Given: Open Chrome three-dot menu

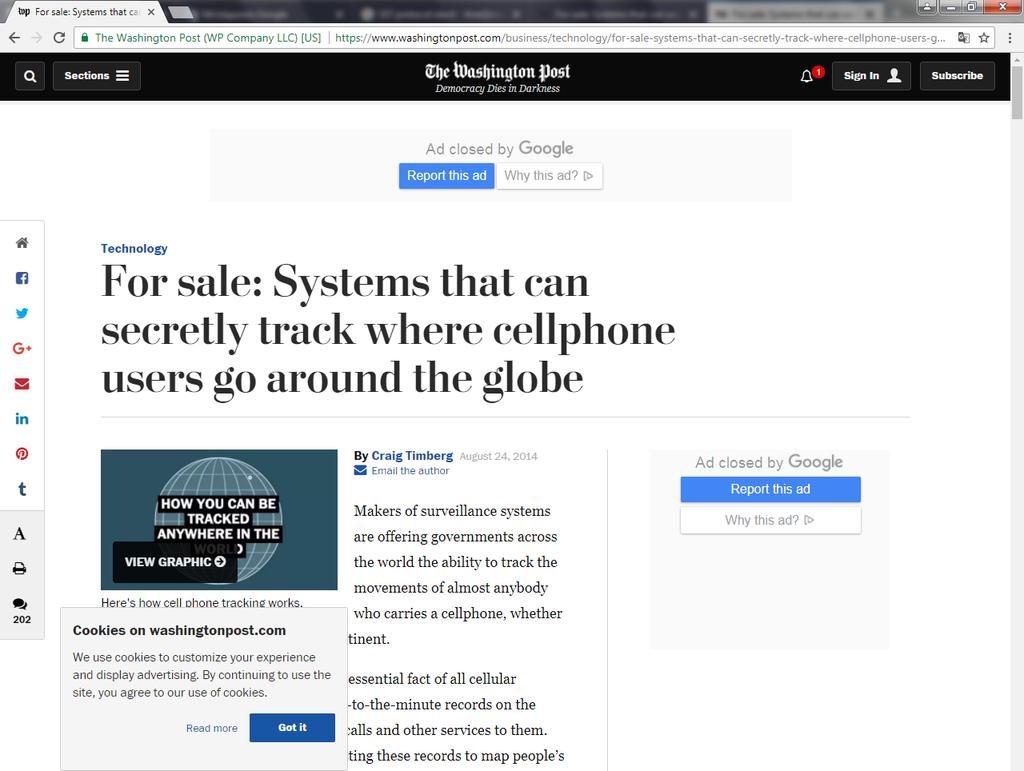Looking at the screenshot, I should click(x=1010, y=38).
